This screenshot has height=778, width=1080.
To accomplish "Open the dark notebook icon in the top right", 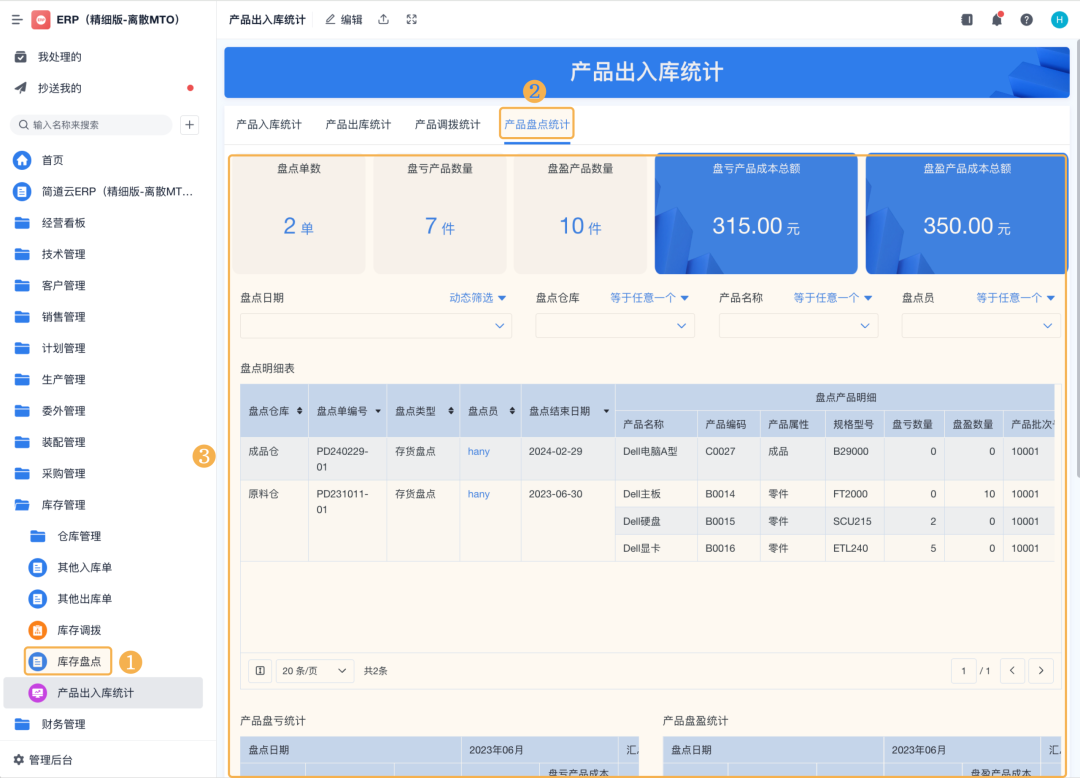I will [x=967, y=20].
